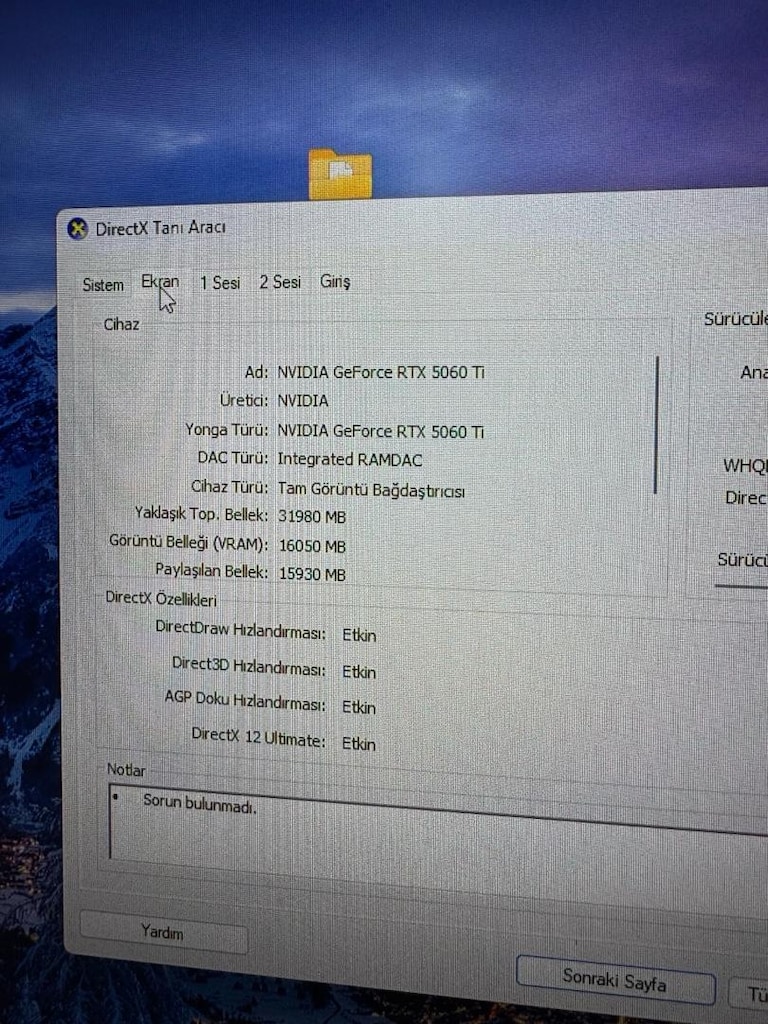
Task: Click the Cihaz panel scrollbar
Action: (x=656, y=424)
